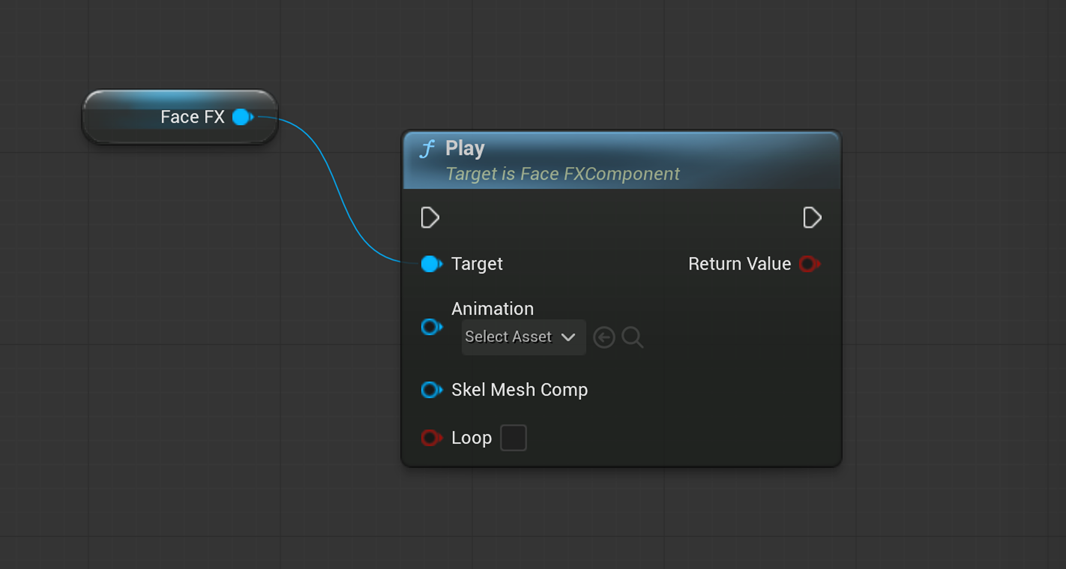Select the Face FX variable node
Image resolution: width=1066 pixels, height=569 pixels.
pos(180,117)
